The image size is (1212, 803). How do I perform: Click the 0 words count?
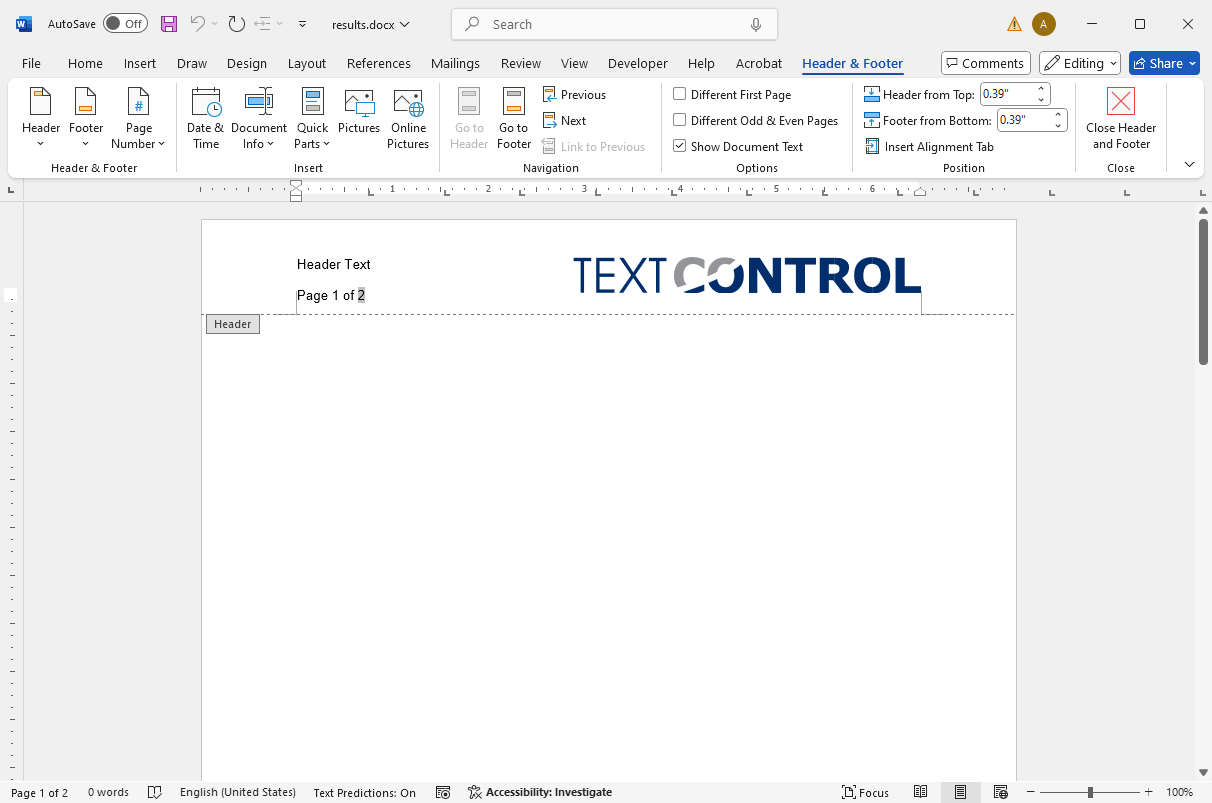point(108,792)
